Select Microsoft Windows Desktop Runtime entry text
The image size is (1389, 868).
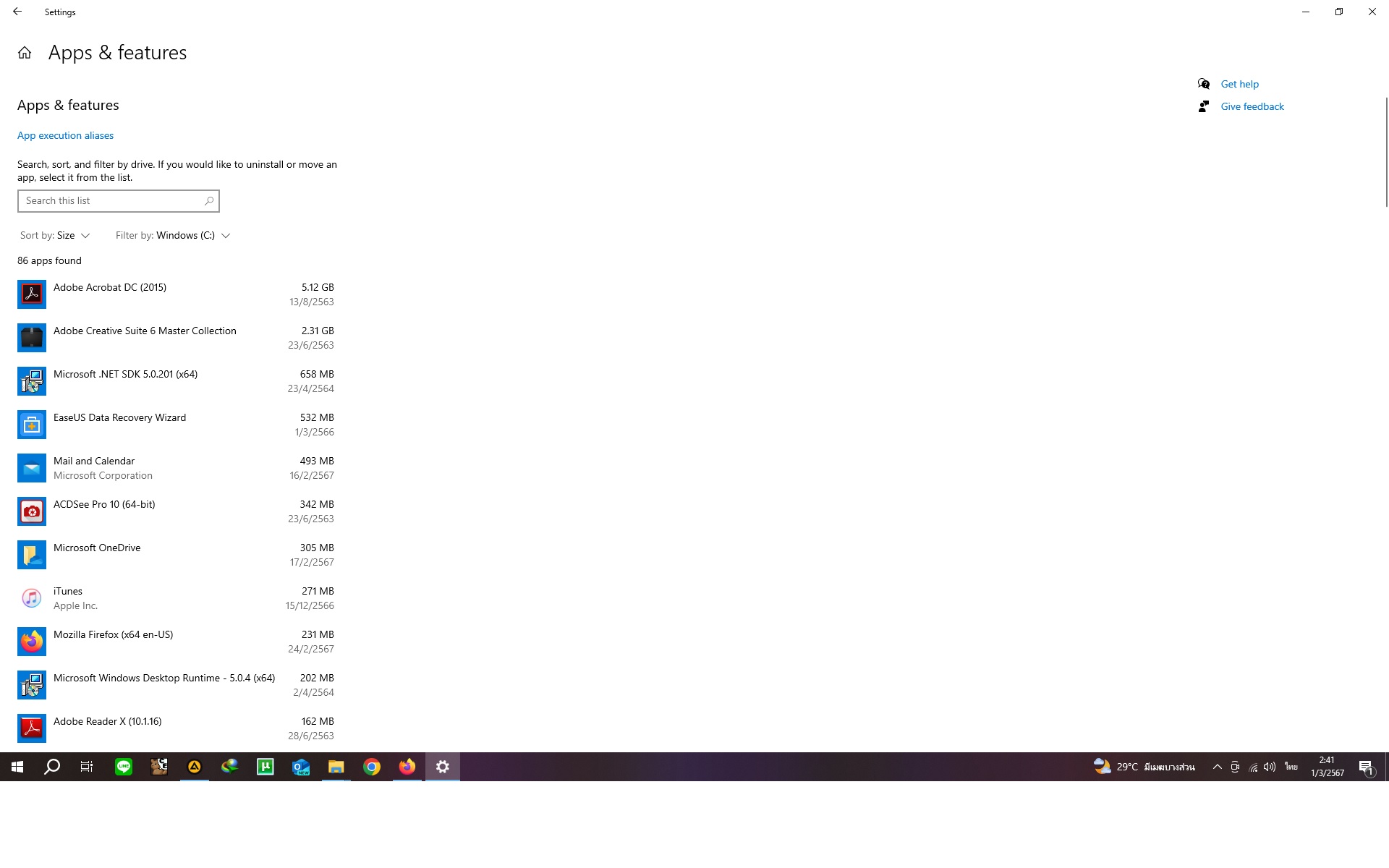click(164, 678)
